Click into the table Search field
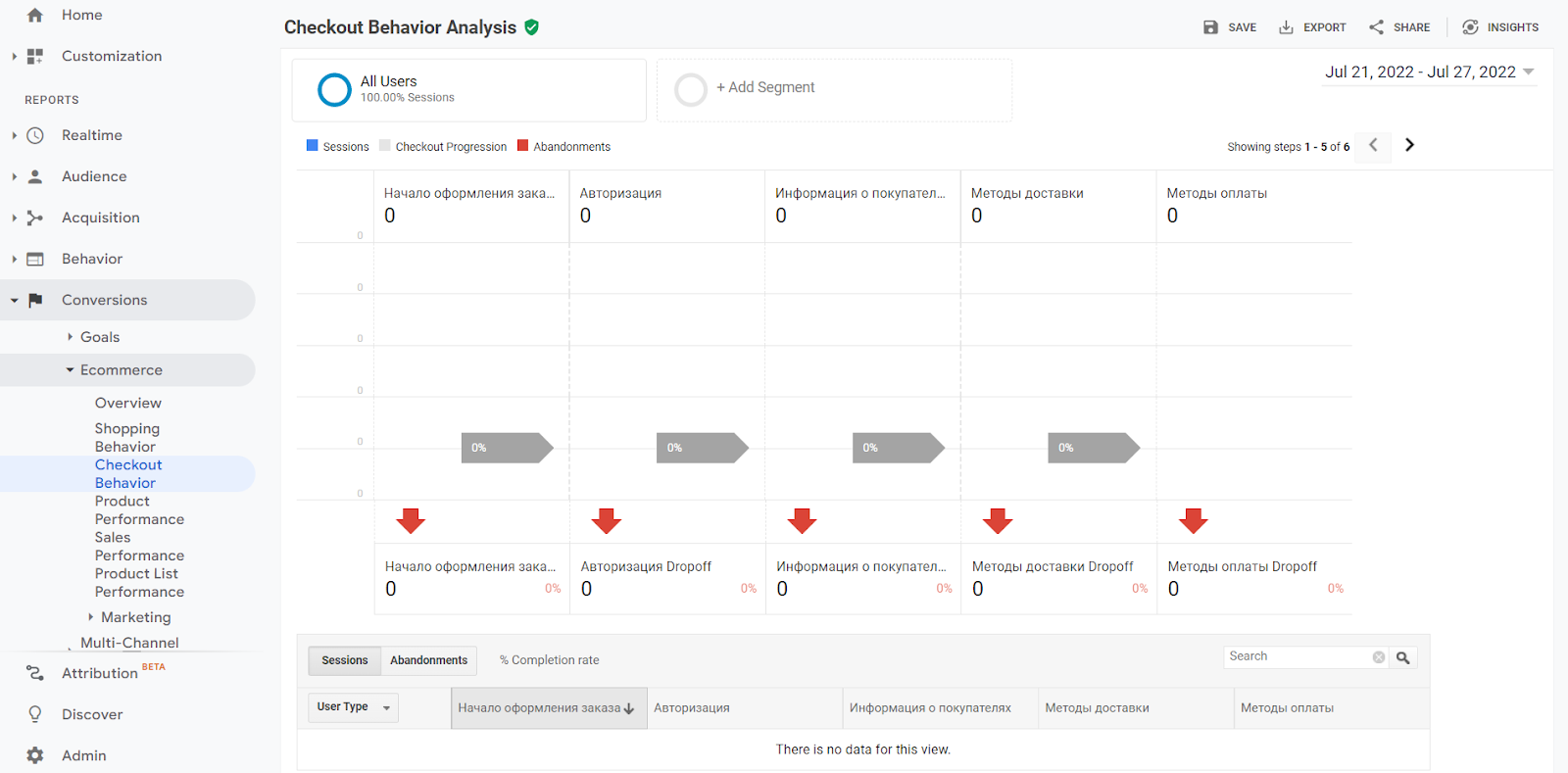 (x=1296, y=657)
